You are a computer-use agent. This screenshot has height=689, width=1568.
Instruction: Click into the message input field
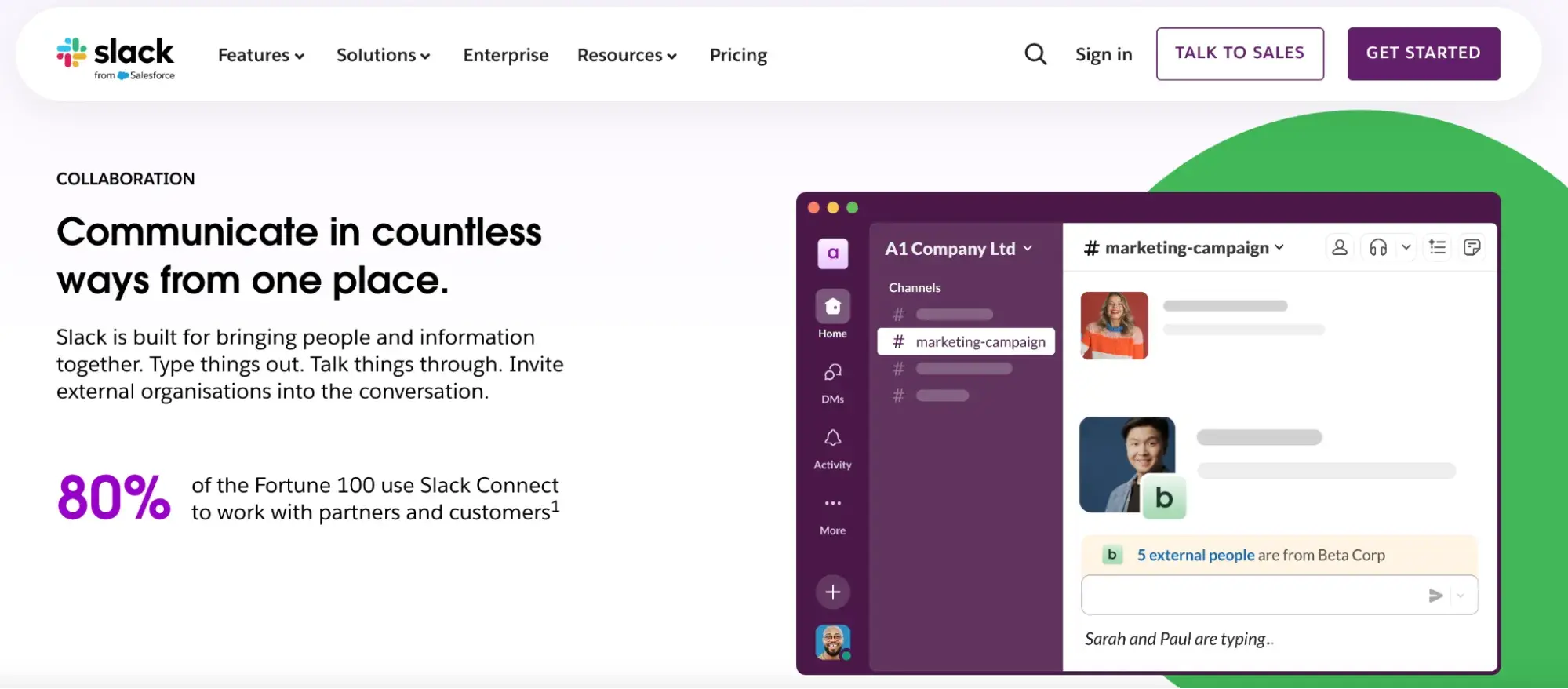coord(1251,596)
